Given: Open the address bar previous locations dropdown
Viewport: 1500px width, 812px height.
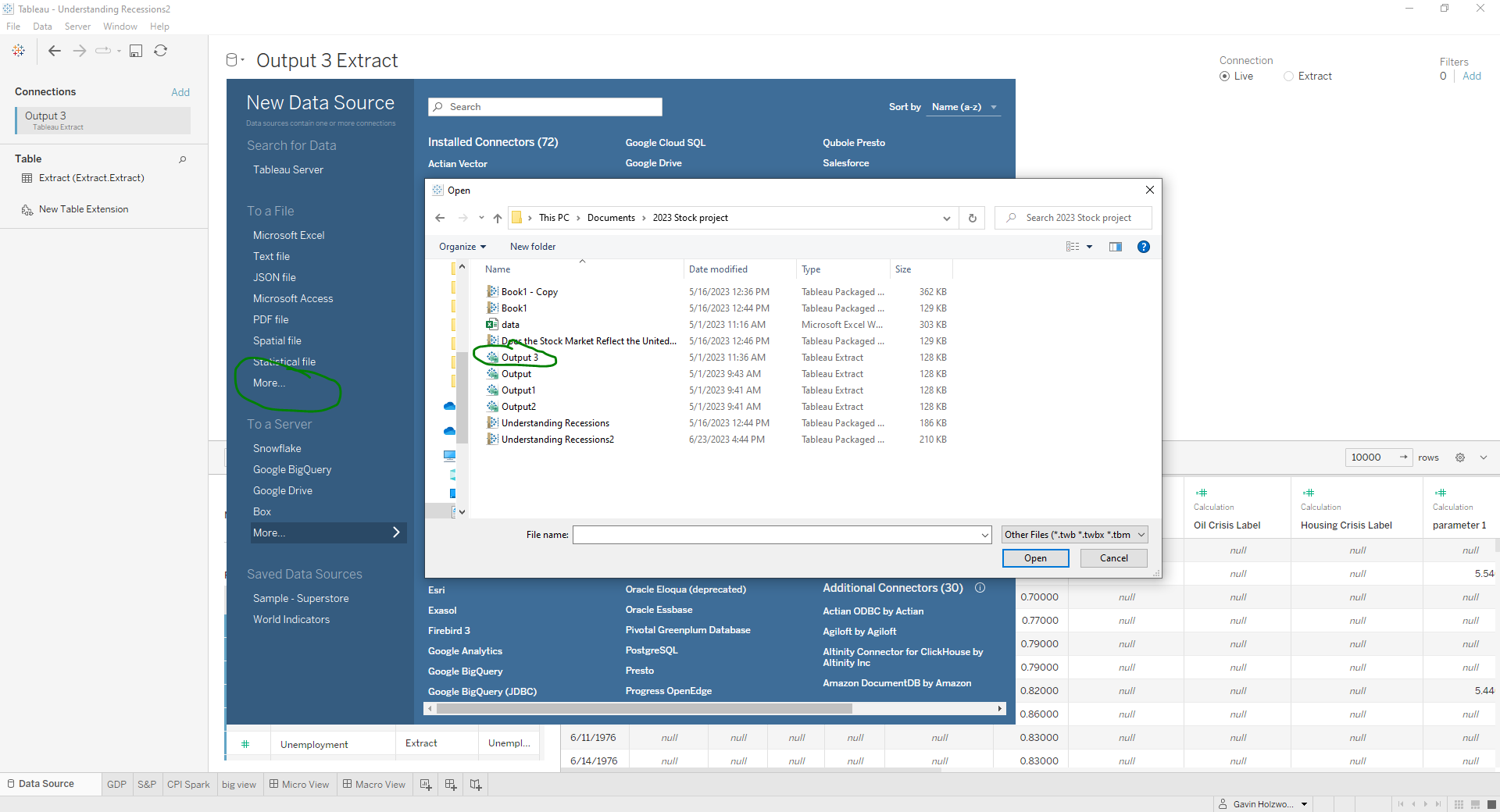Looking at the screenshot, I should 947,218.
